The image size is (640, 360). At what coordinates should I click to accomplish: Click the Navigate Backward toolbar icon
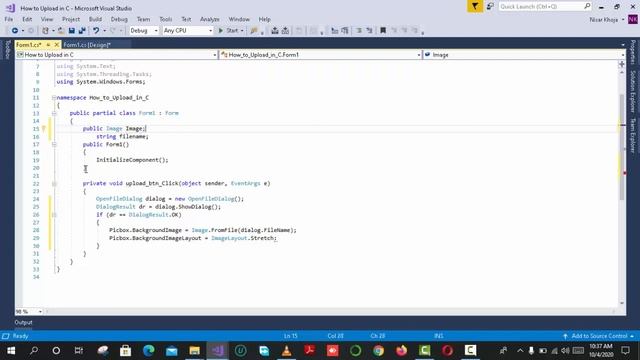15,31
